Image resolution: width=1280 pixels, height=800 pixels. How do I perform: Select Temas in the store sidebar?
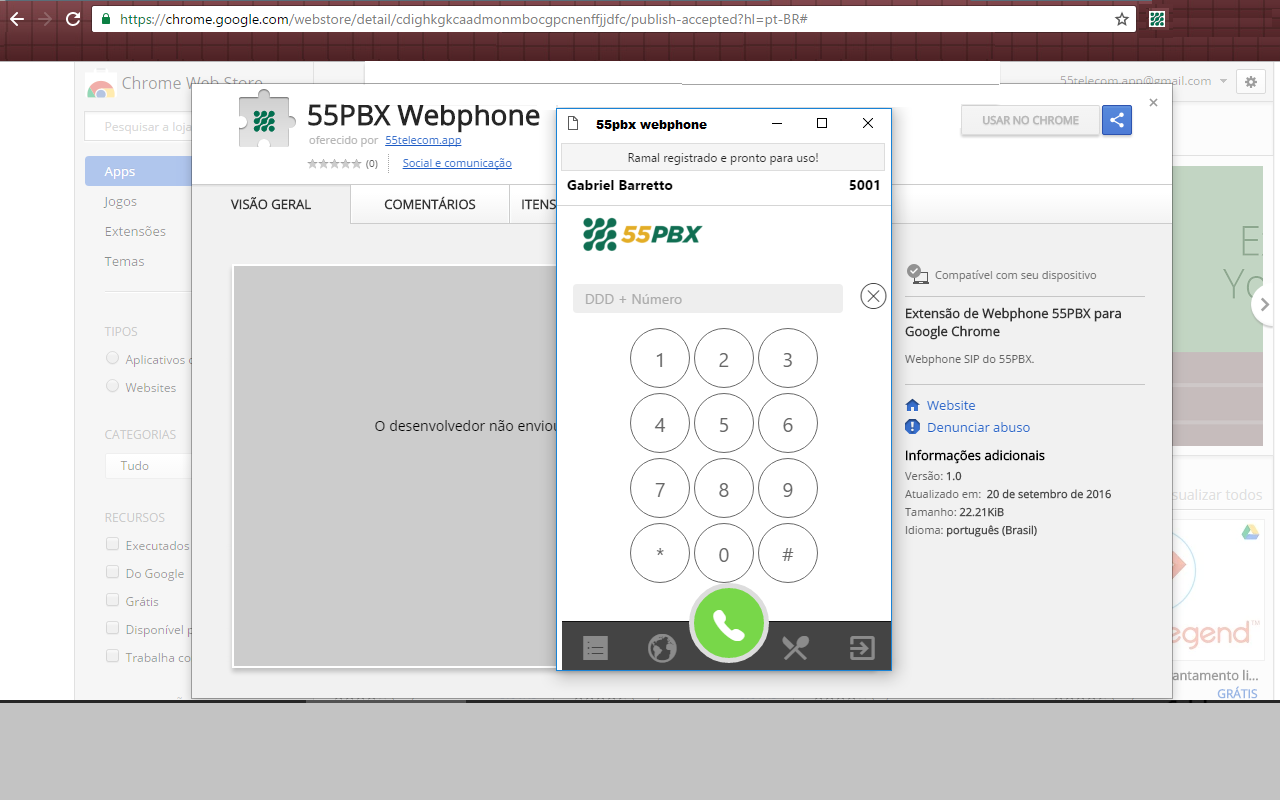[124, 261]
